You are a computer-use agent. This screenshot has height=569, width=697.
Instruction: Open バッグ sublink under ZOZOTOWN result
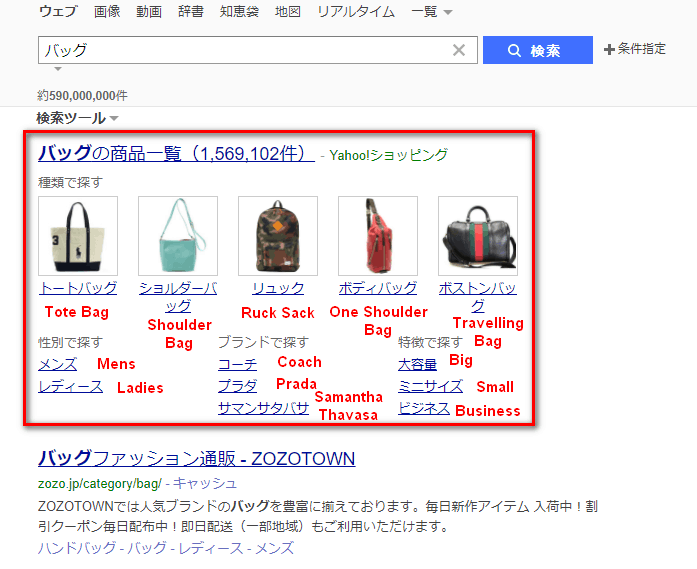(x=147, y=548)
